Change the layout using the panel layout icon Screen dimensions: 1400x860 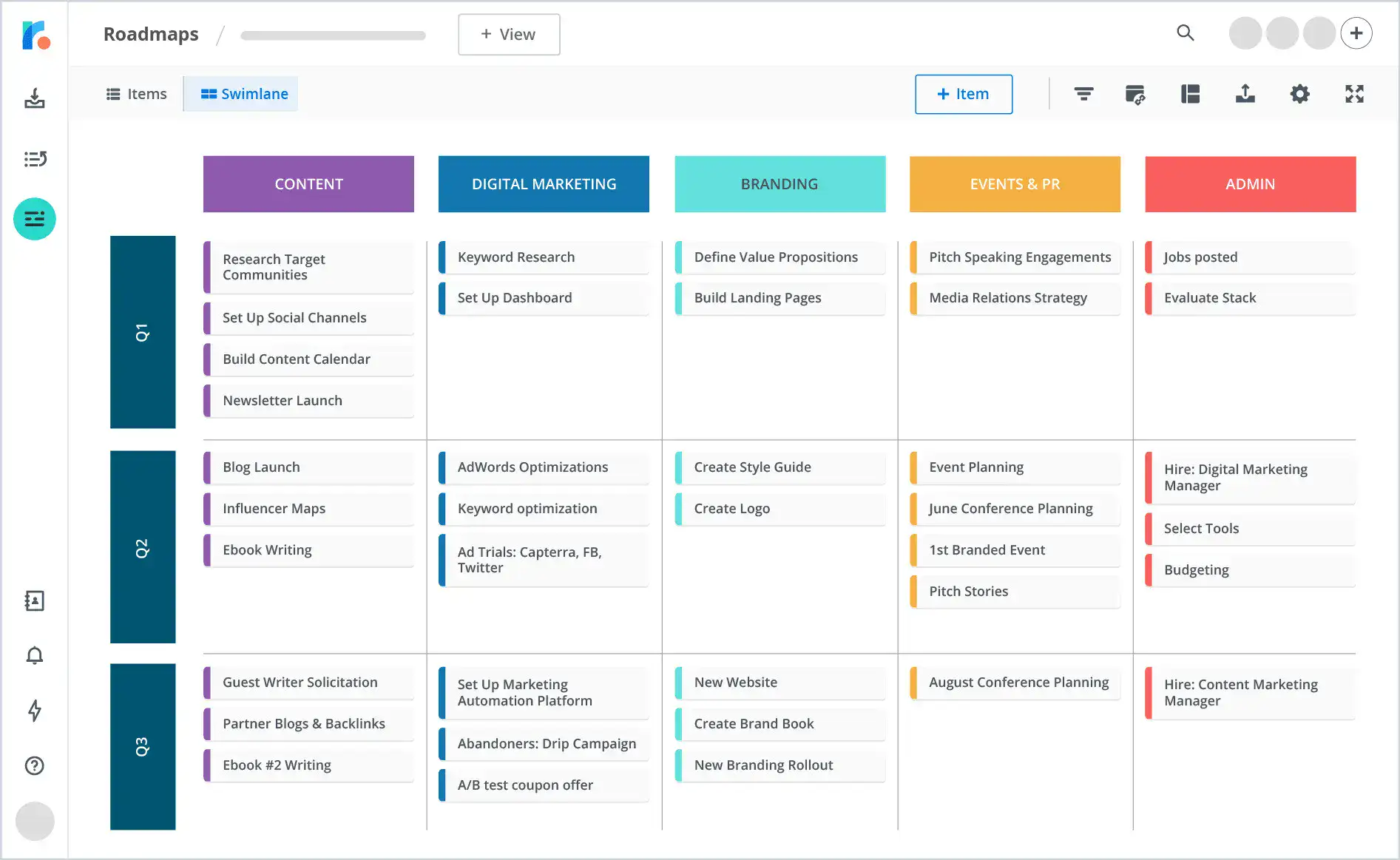click(1191, 94)
